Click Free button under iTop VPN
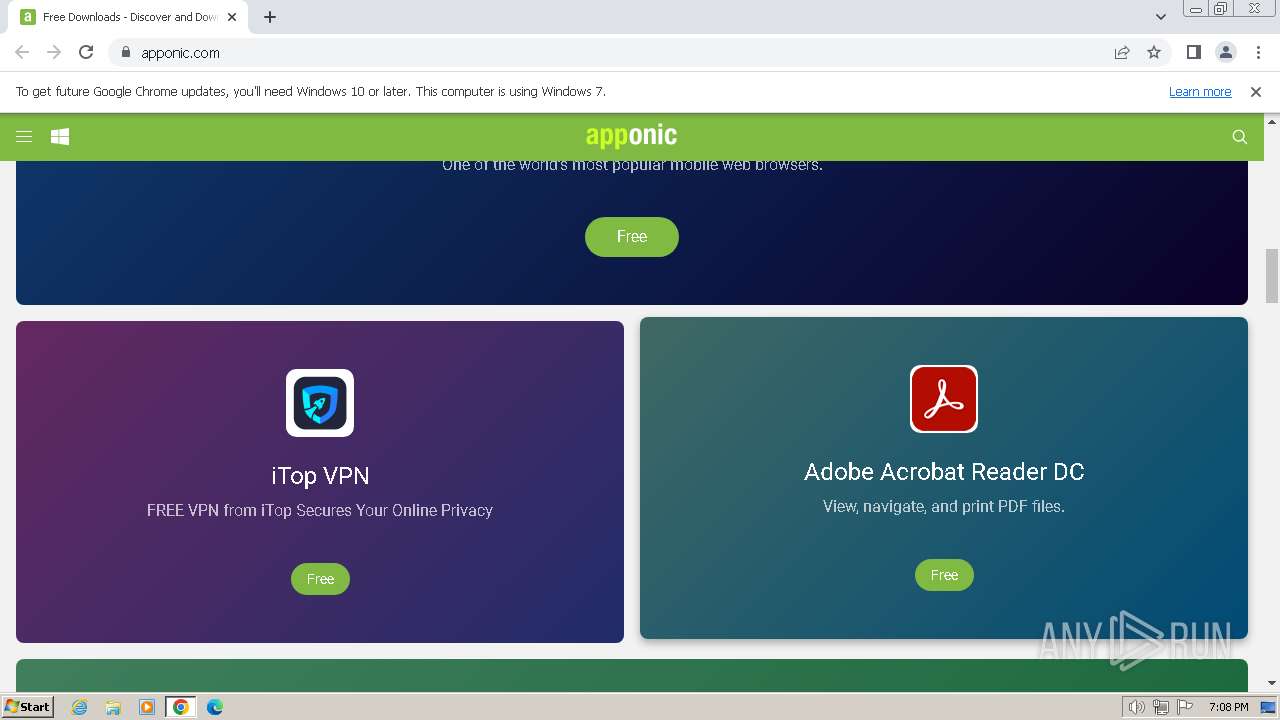Image resolution: width=1280 pixels, height=720 pixels. coord(320,579)
